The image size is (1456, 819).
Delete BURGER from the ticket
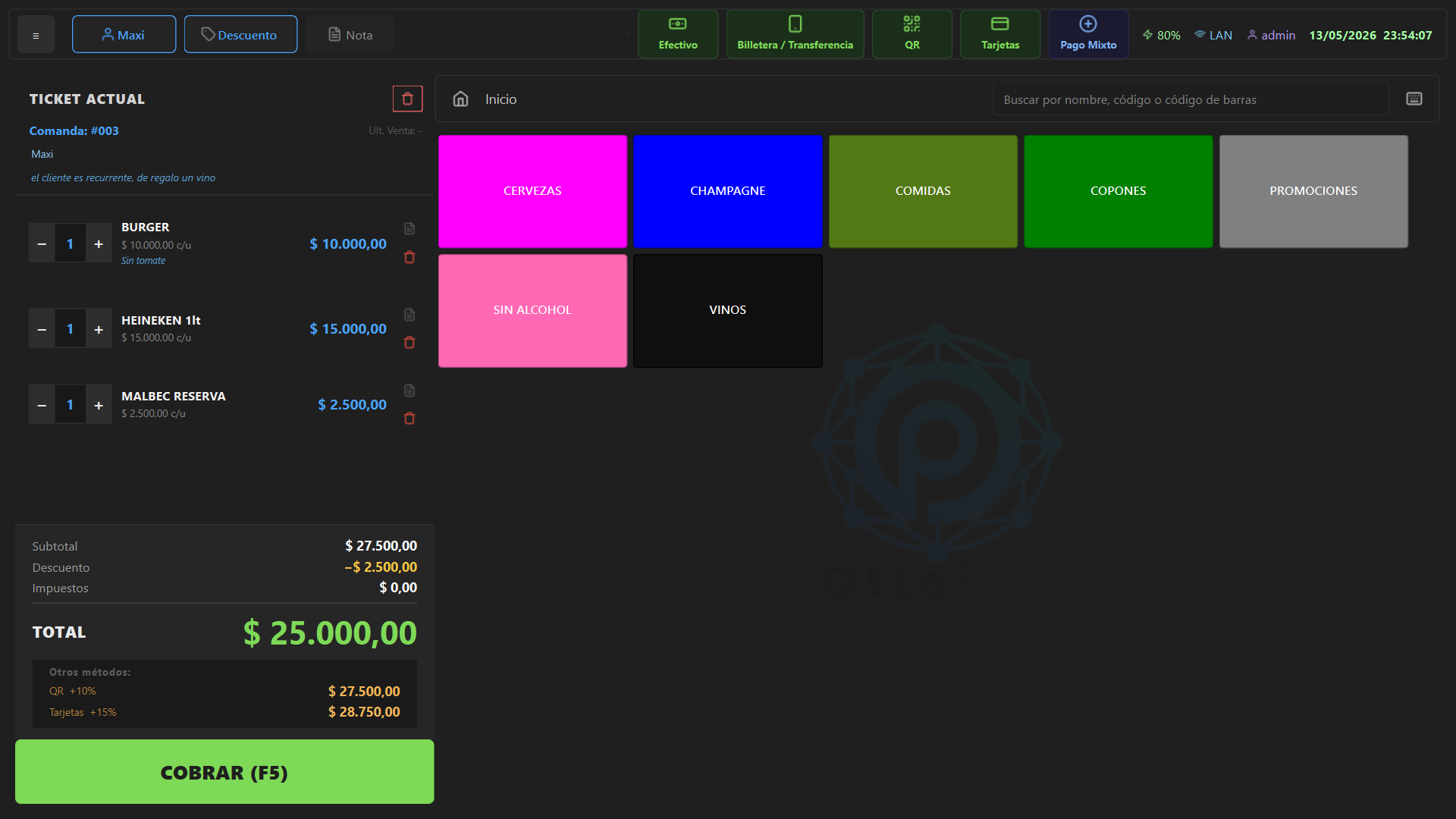pos(409,257)
